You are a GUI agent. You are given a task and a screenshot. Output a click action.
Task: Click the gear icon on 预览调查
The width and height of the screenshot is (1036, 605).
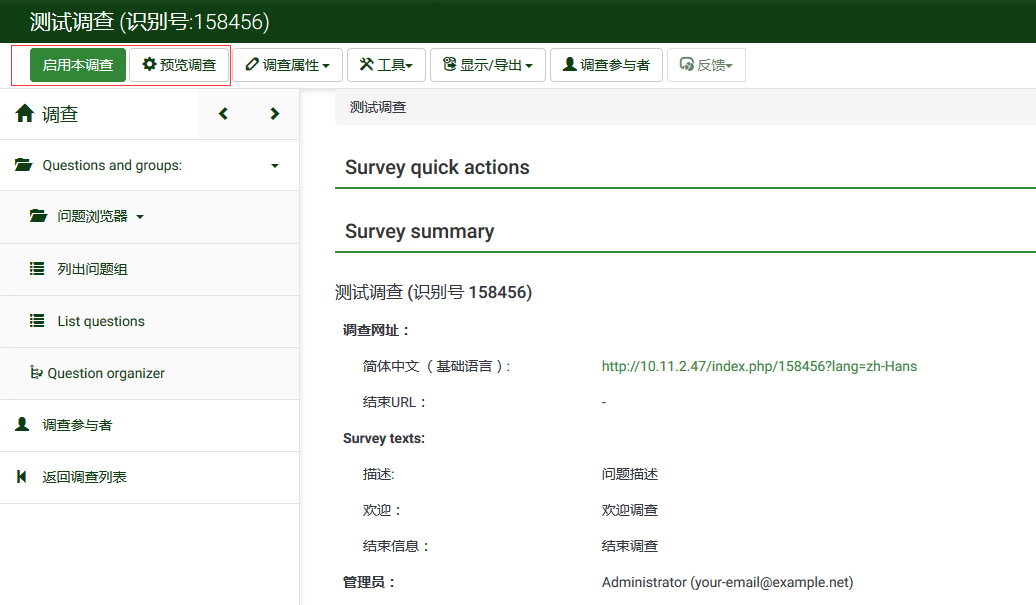click(x=149, y=65)
